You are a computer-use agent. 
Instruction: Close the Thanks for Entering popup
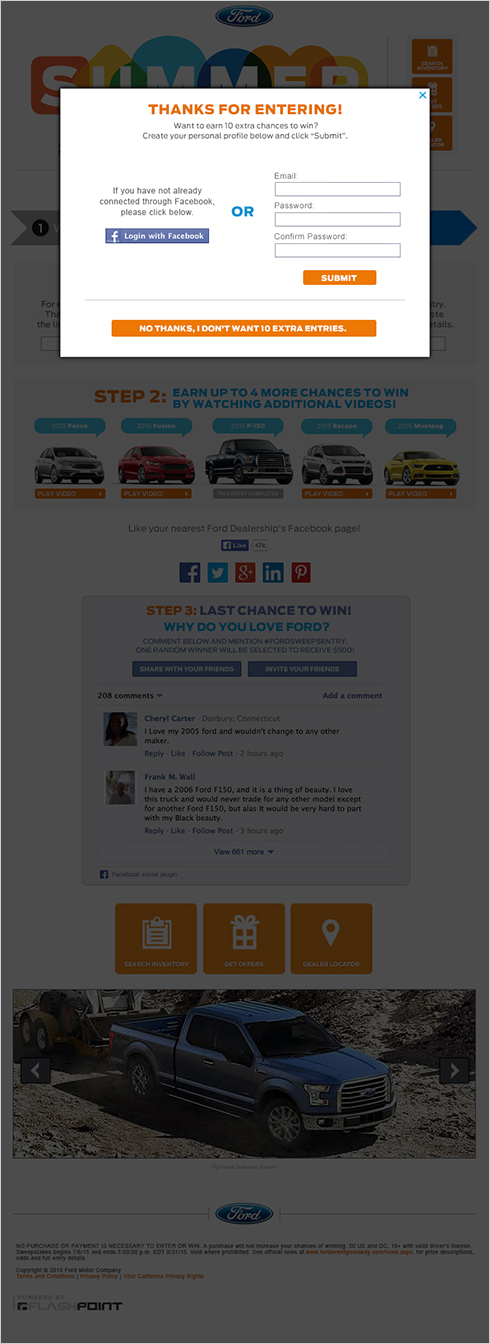click(423, 95)
